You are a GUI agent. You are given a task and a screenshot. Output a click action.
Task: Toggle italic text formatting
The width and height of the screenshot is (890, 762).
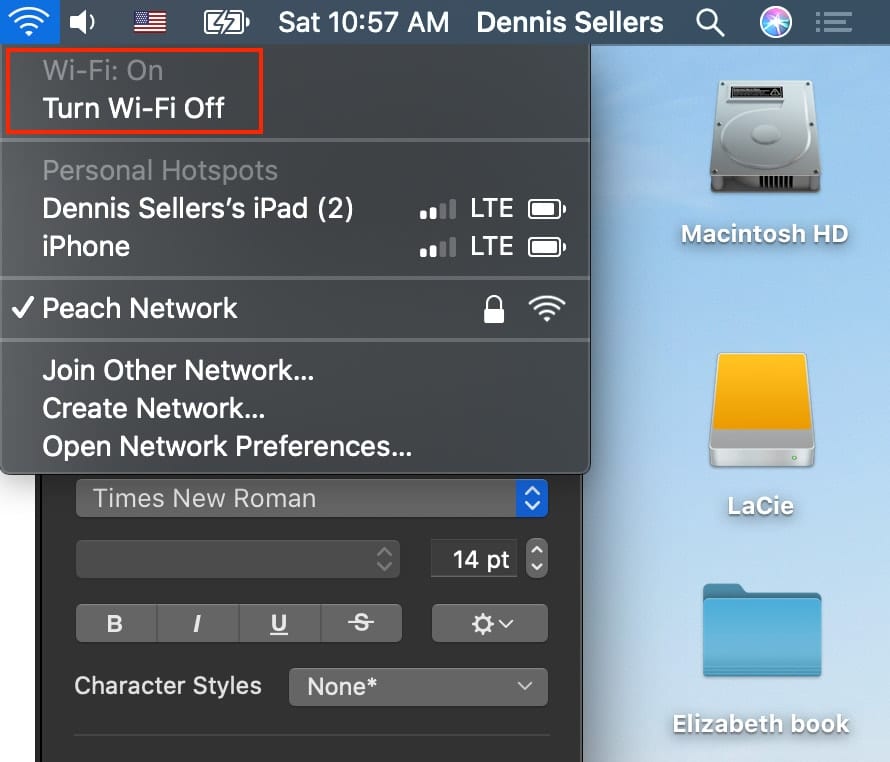[x=197, y=624]
